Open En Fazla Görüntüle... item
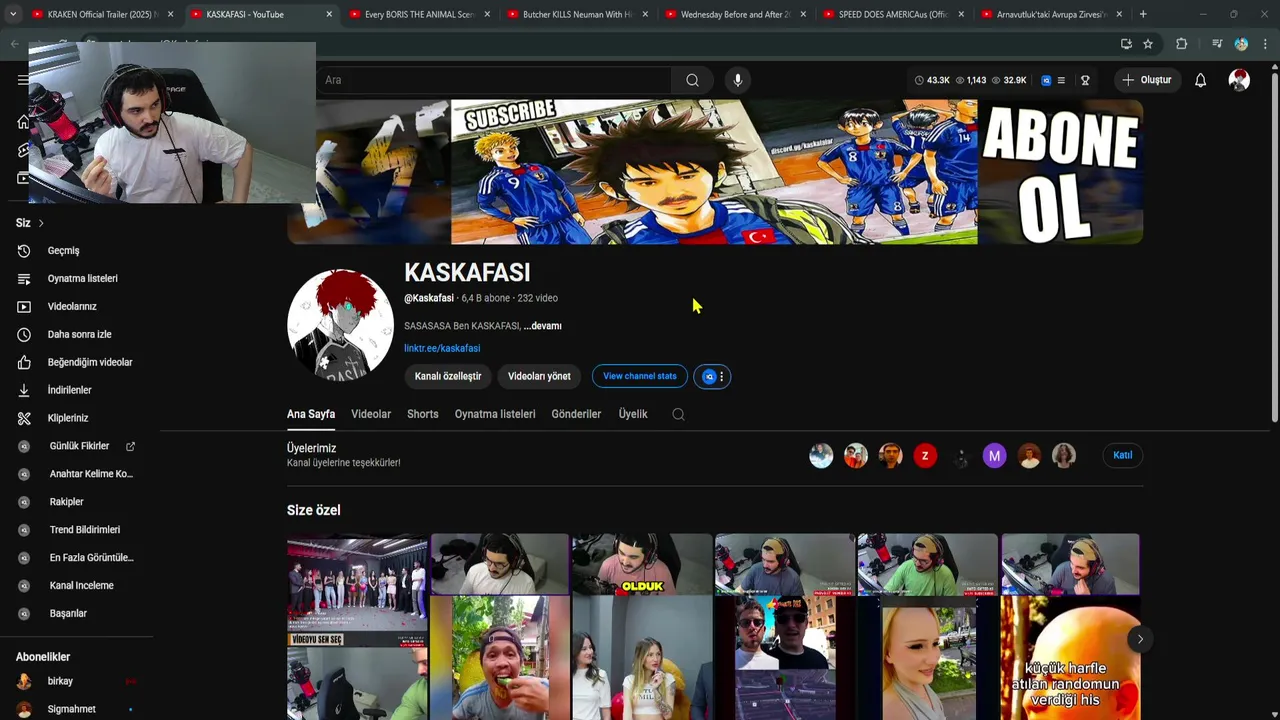Viewport: 1280px width, 720px height. (91, 558)
